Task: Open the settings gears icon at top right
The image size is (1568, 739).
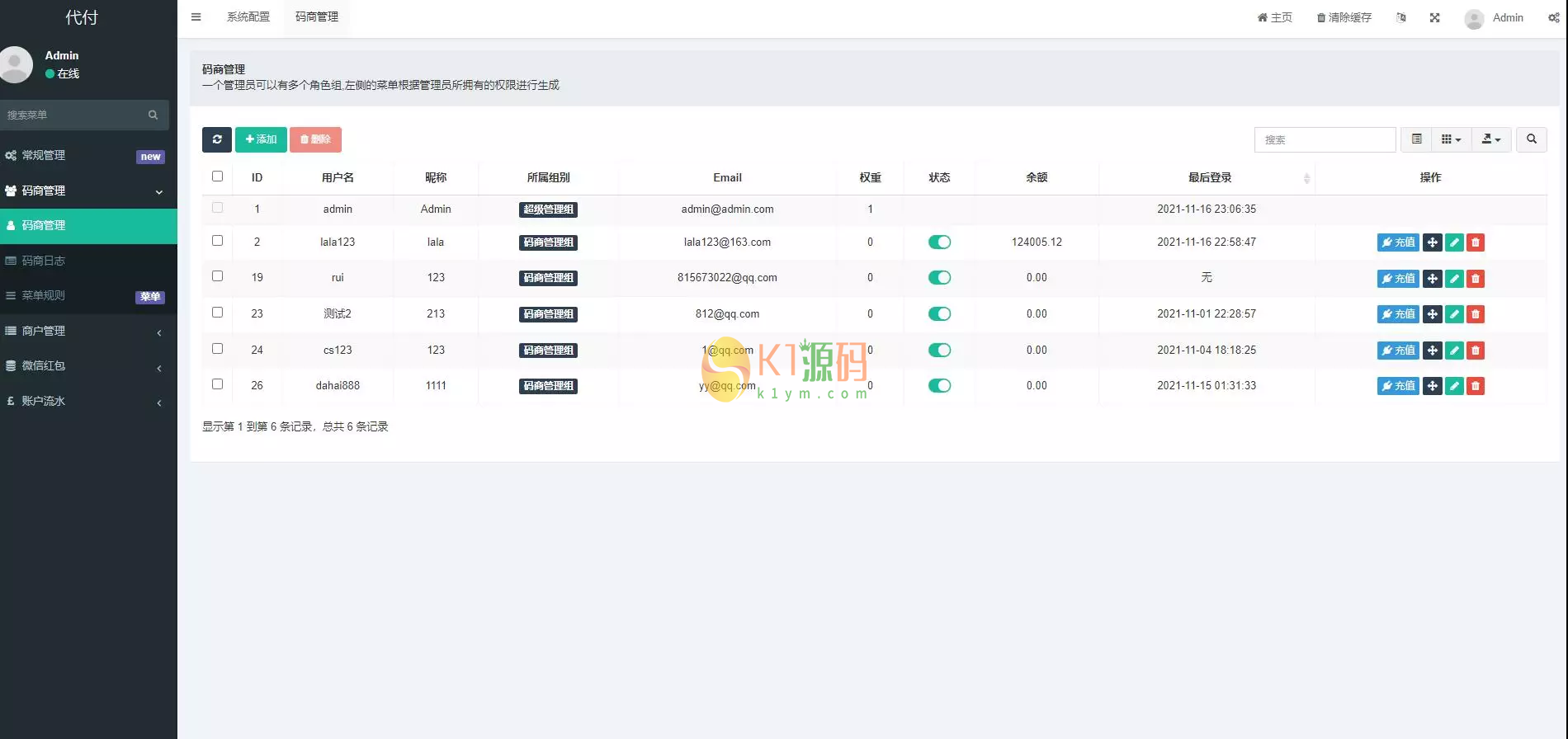Action: click(1553, 17)
